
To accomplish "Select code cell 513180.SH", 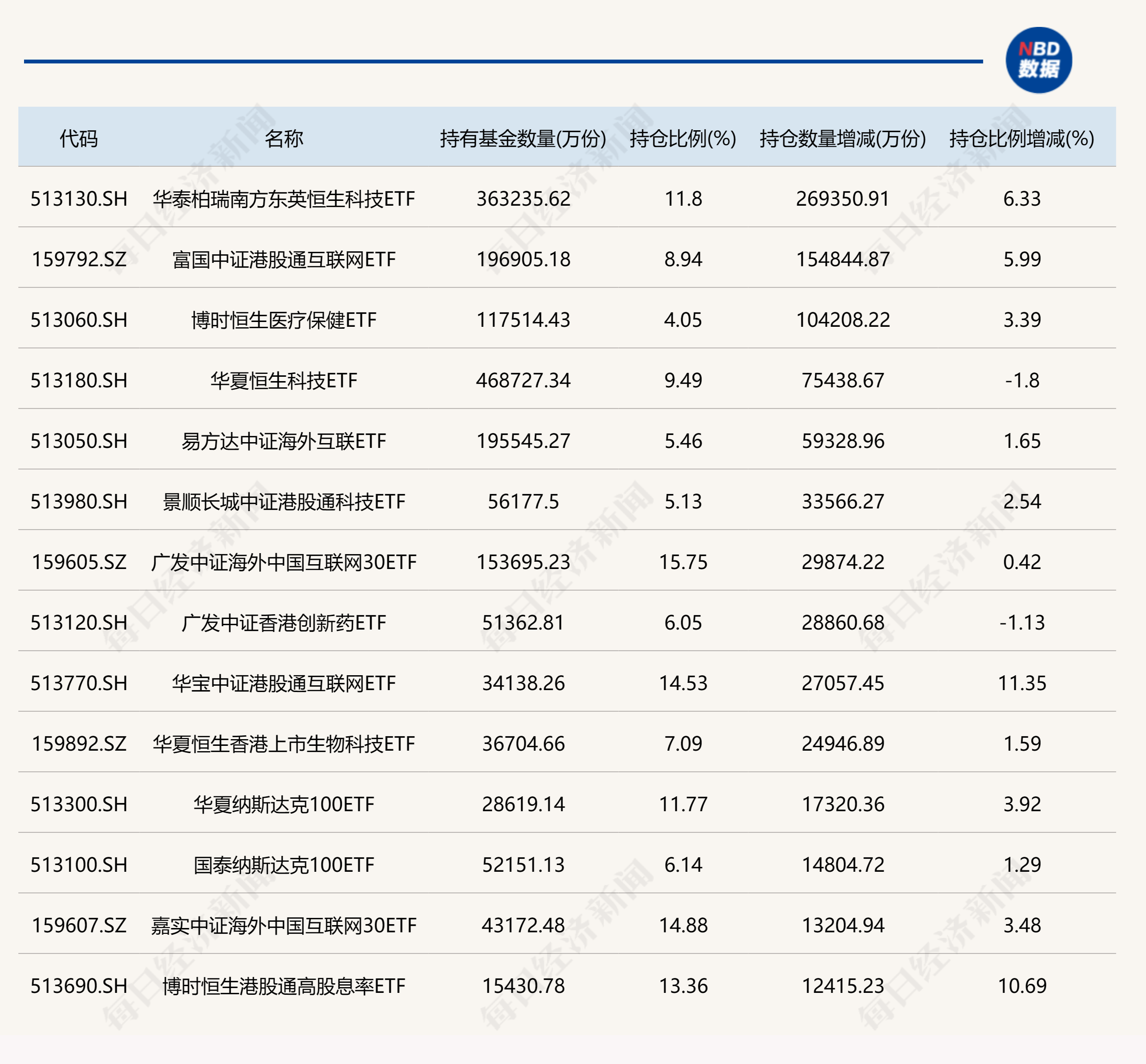I will tap(79, 380).
